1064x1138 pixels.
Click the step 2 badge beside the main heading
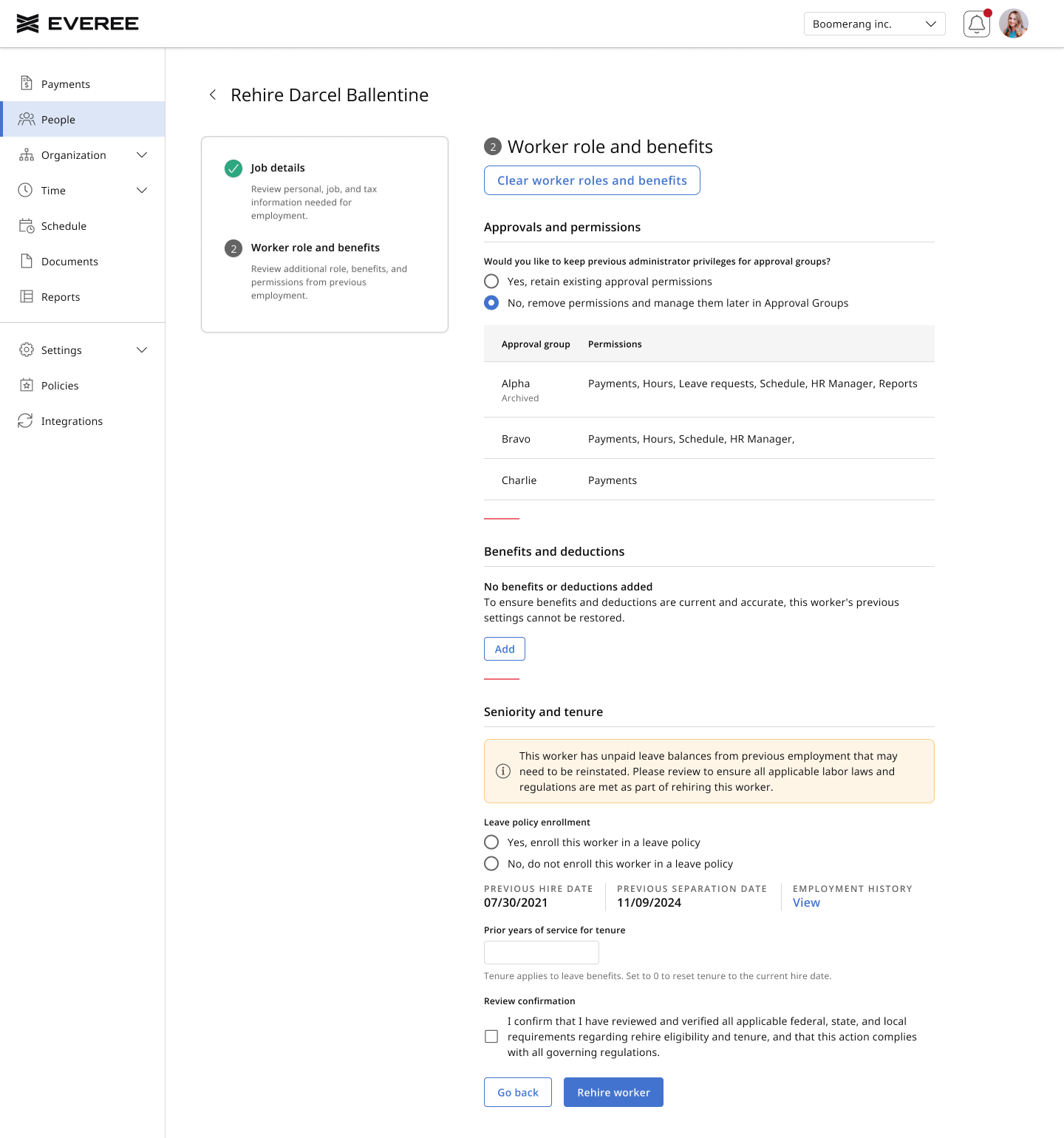(493, 146)
